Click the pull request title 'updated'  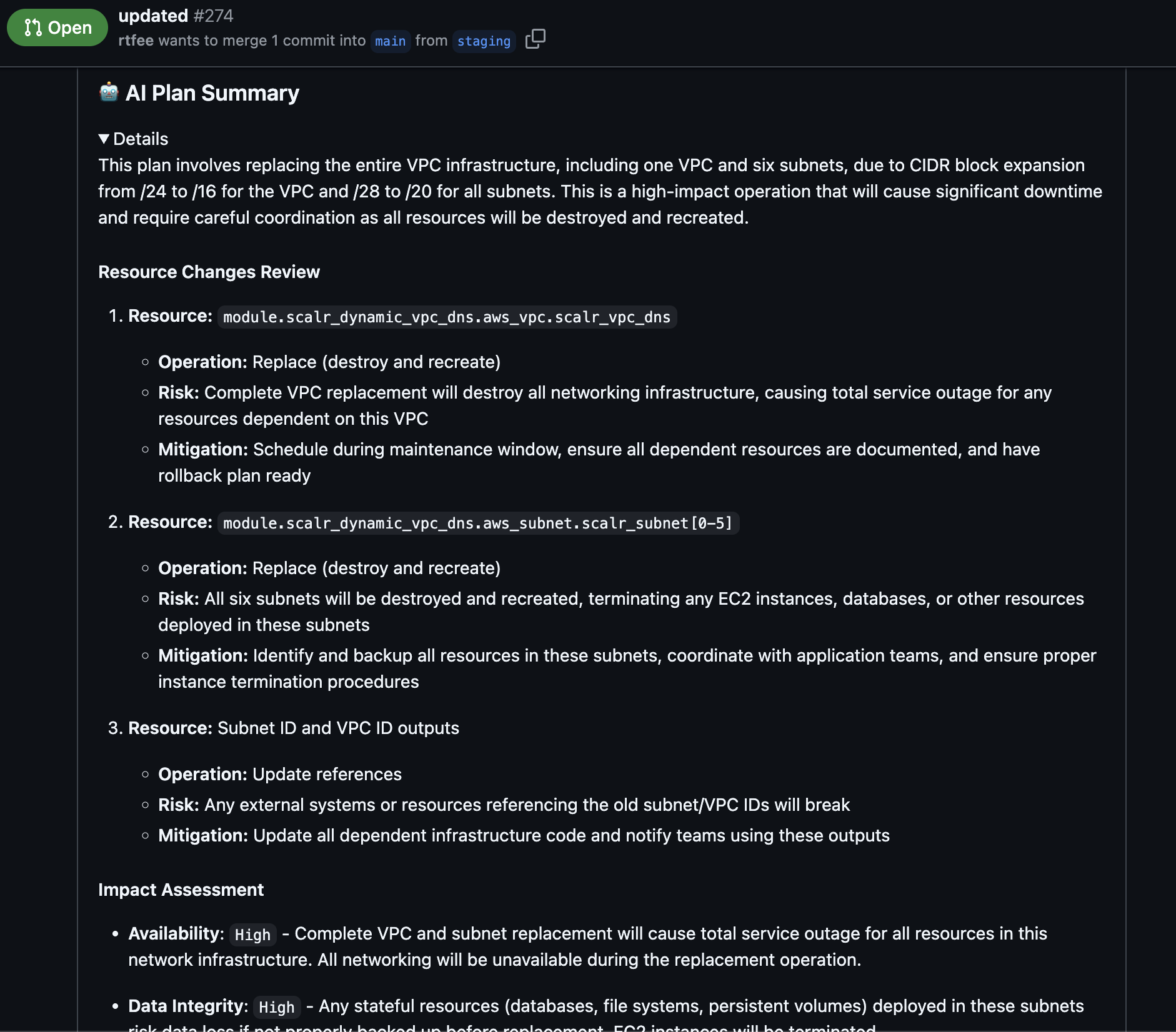(x=154, y=16)
